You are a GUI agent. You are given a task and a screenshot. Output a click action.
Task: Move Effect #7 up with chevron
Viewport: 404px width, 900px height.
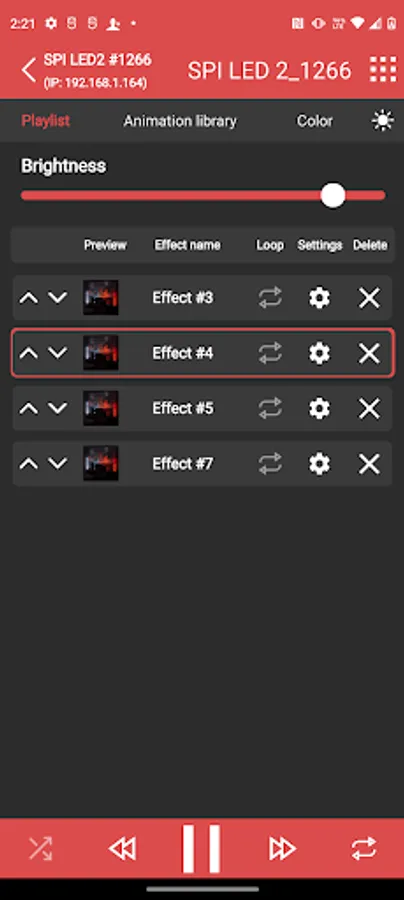click(29, 463)
